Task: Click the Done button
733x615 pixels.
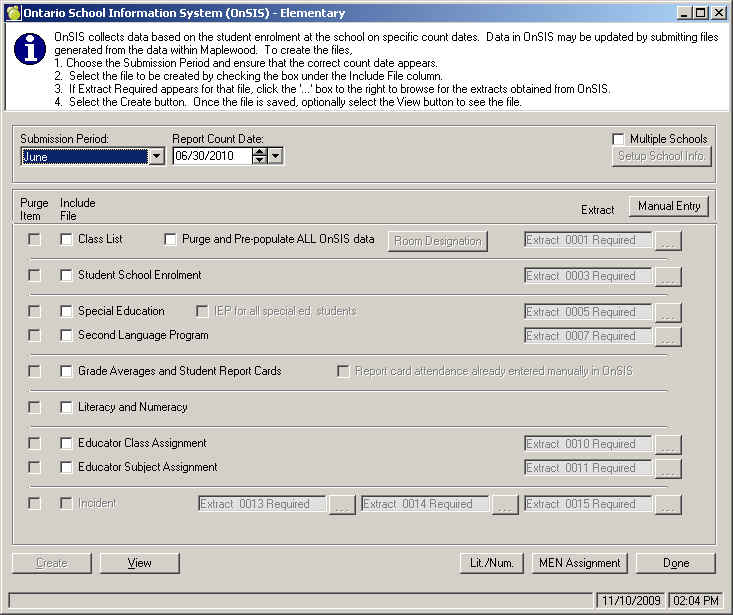Action: [x=675, y=563]
